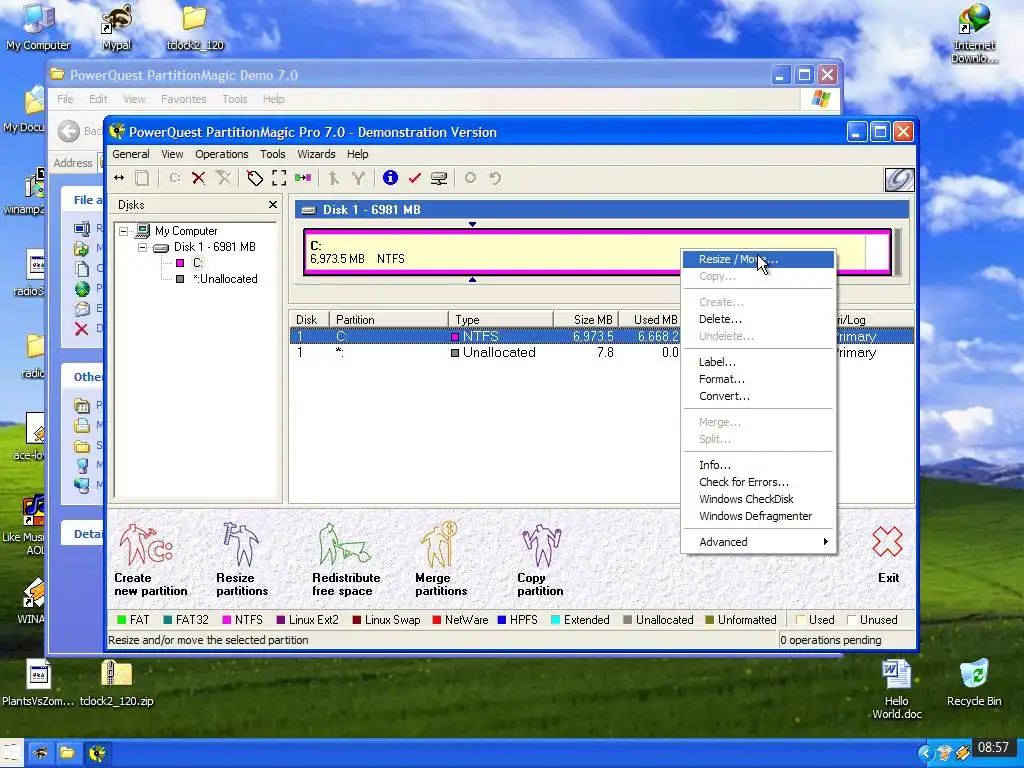Click the Size MB column header
Screen dimensions: 1024x768
coord(585,319)
